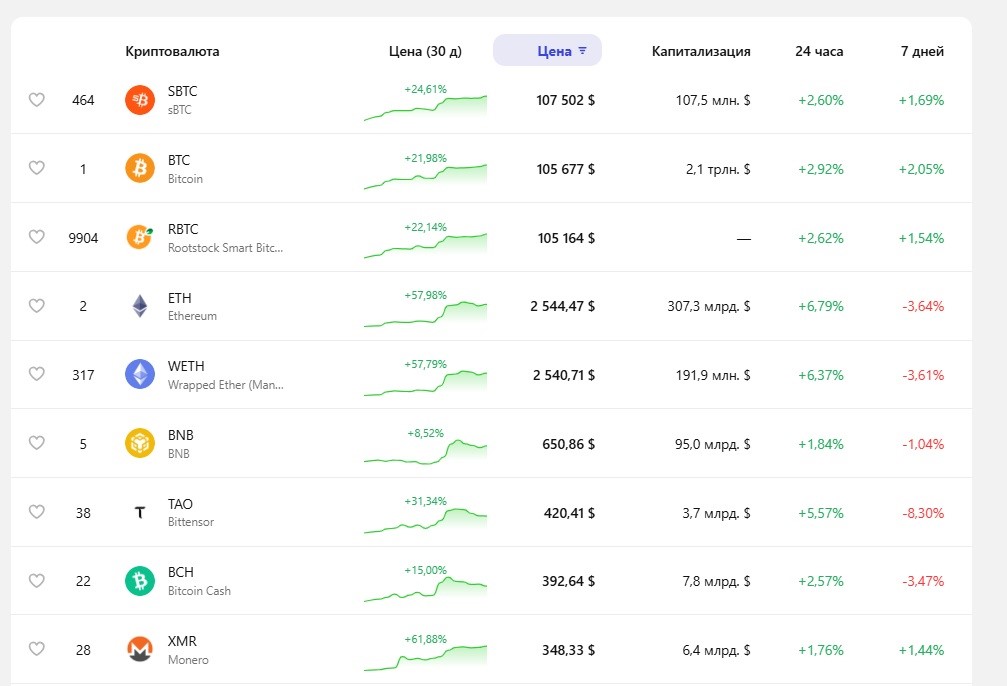Sort by 24 часа column header
The width and height of the screenshot is (1007, 686).
pos(819,51)
